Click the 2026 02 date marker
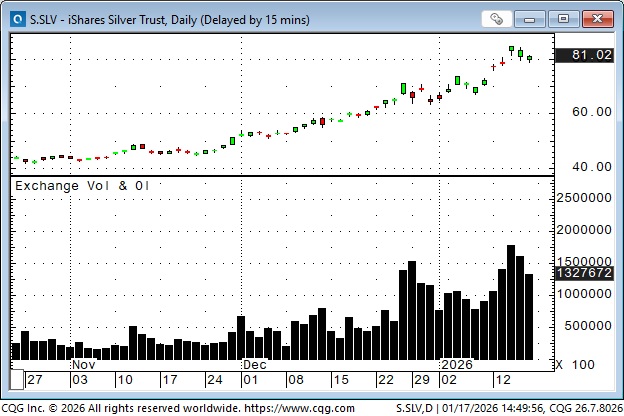Screen dimensions: 624x416 (x=452, y=380)
